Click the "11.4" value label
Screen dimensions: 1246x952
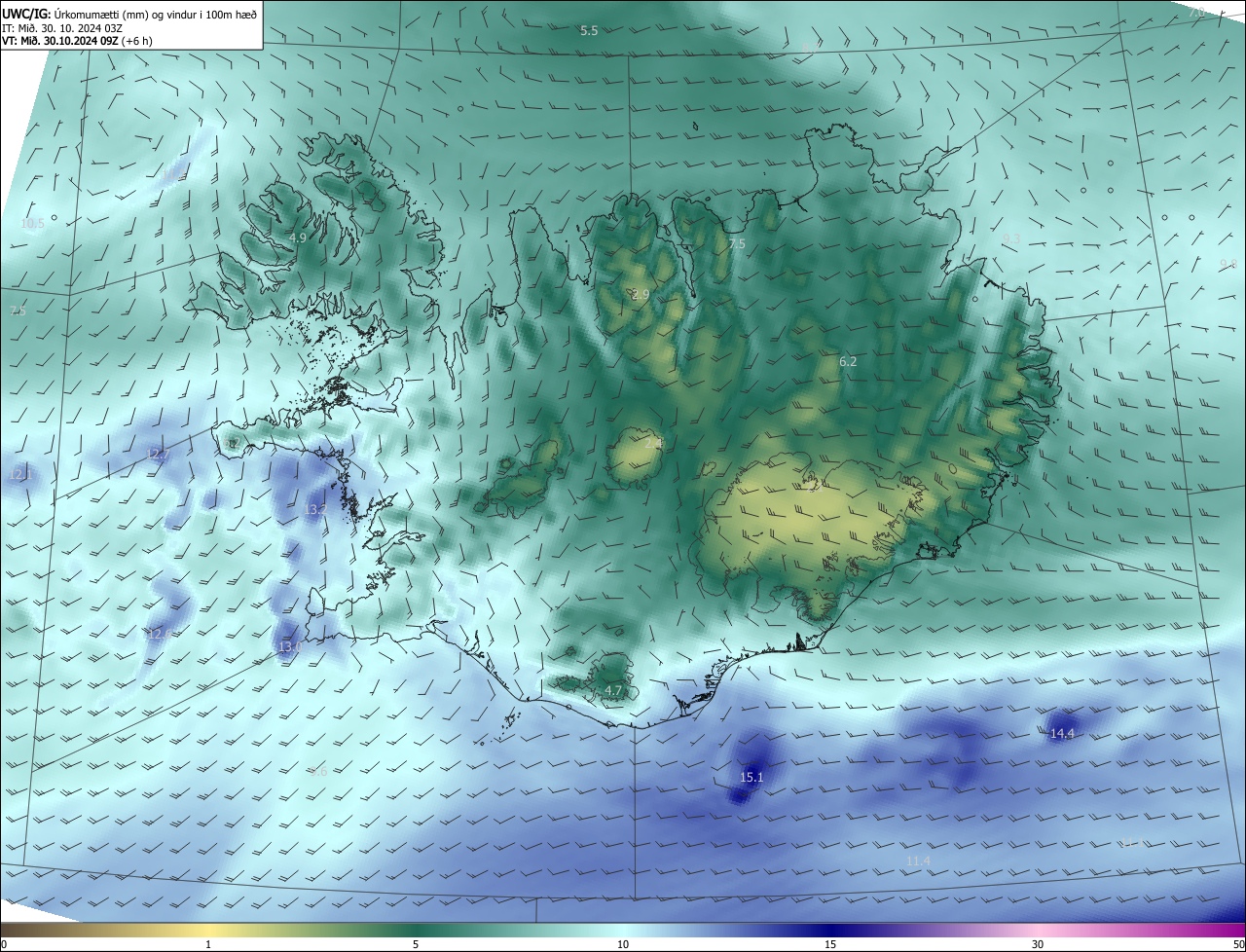918,861
